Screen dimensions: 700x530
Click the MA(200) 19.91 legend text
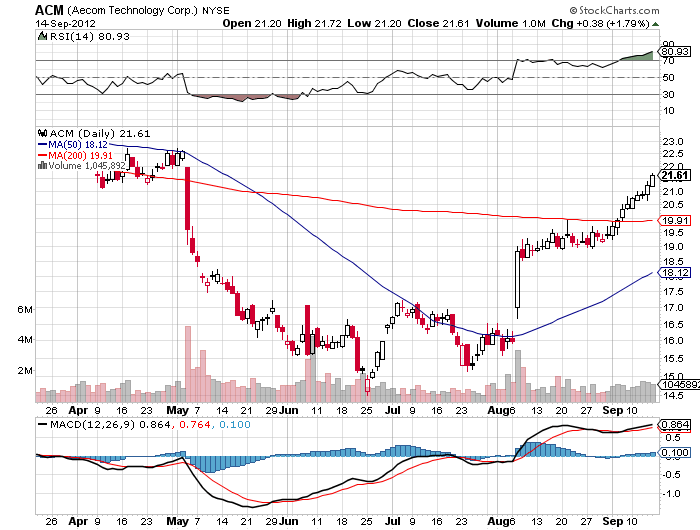80,155
